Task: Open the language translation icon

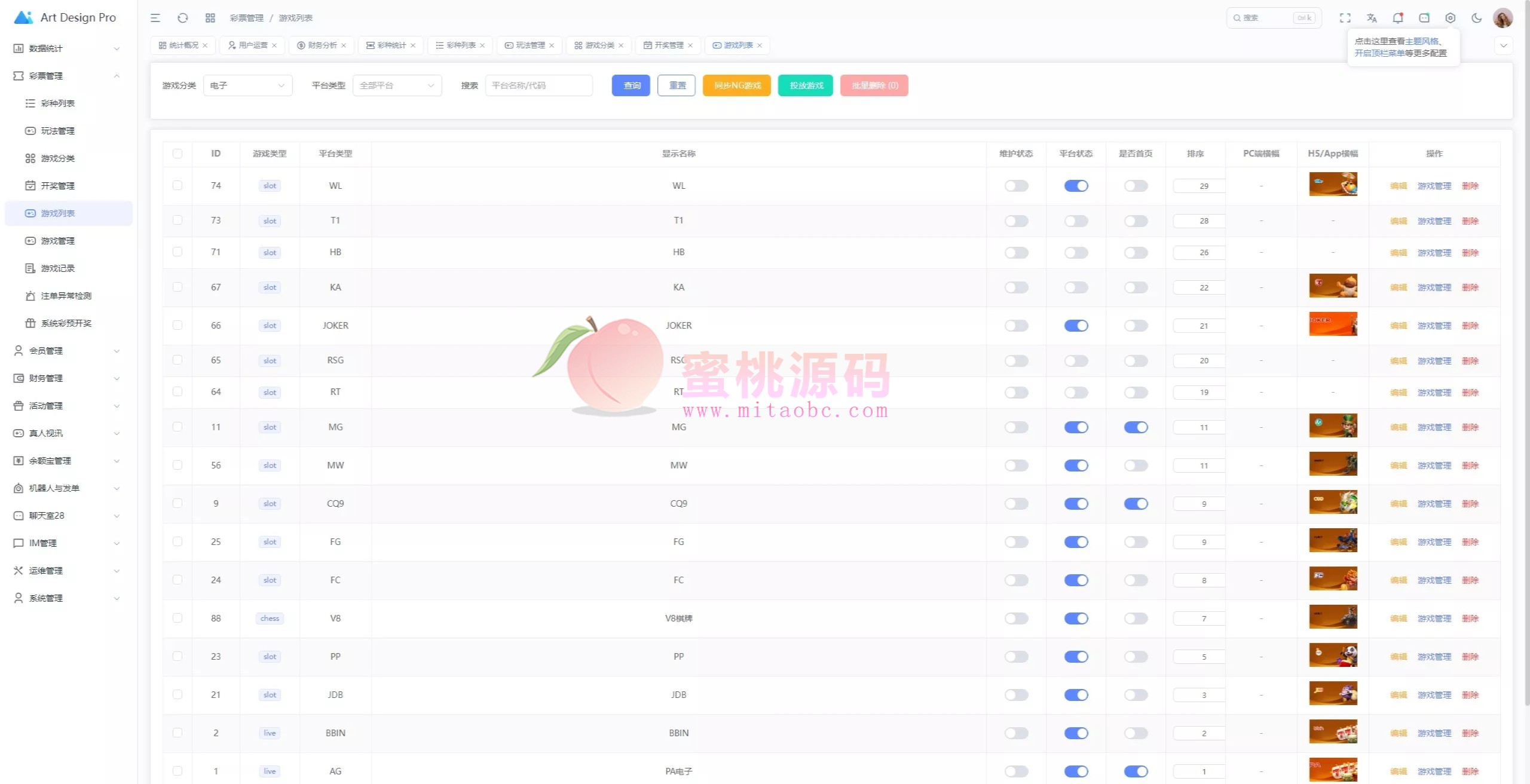Action: [1372, 18]
